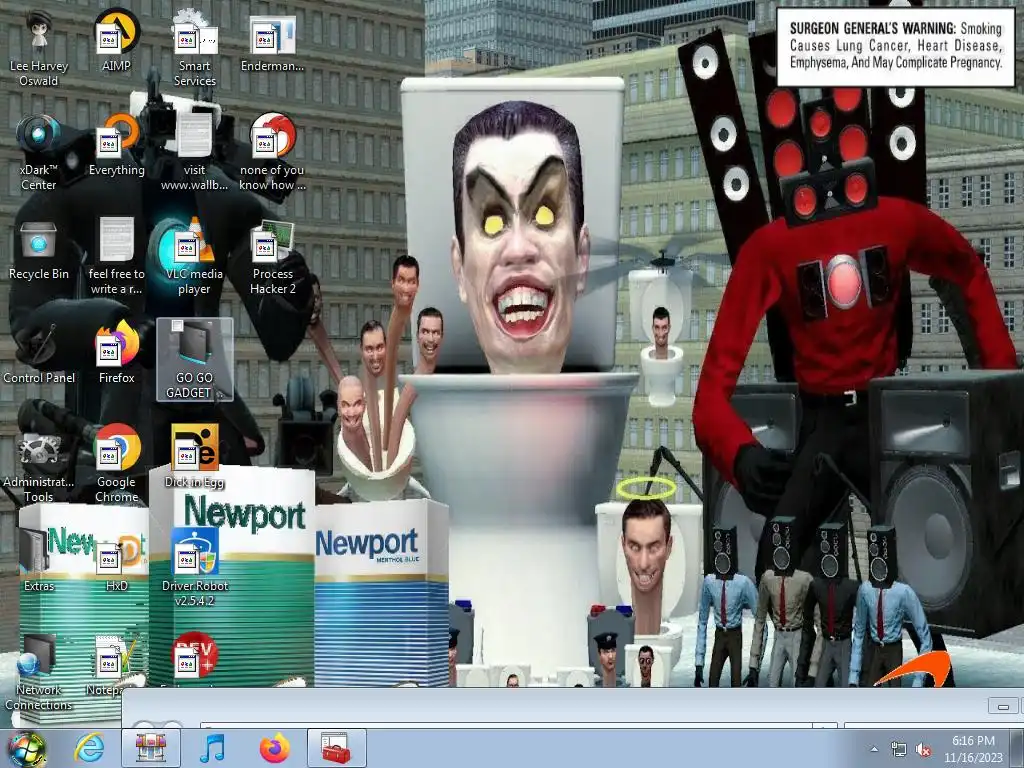The image size is (1024, 768).
Task: Select the Enderman desktop shortcut
Action: click(x=272, y=42)
